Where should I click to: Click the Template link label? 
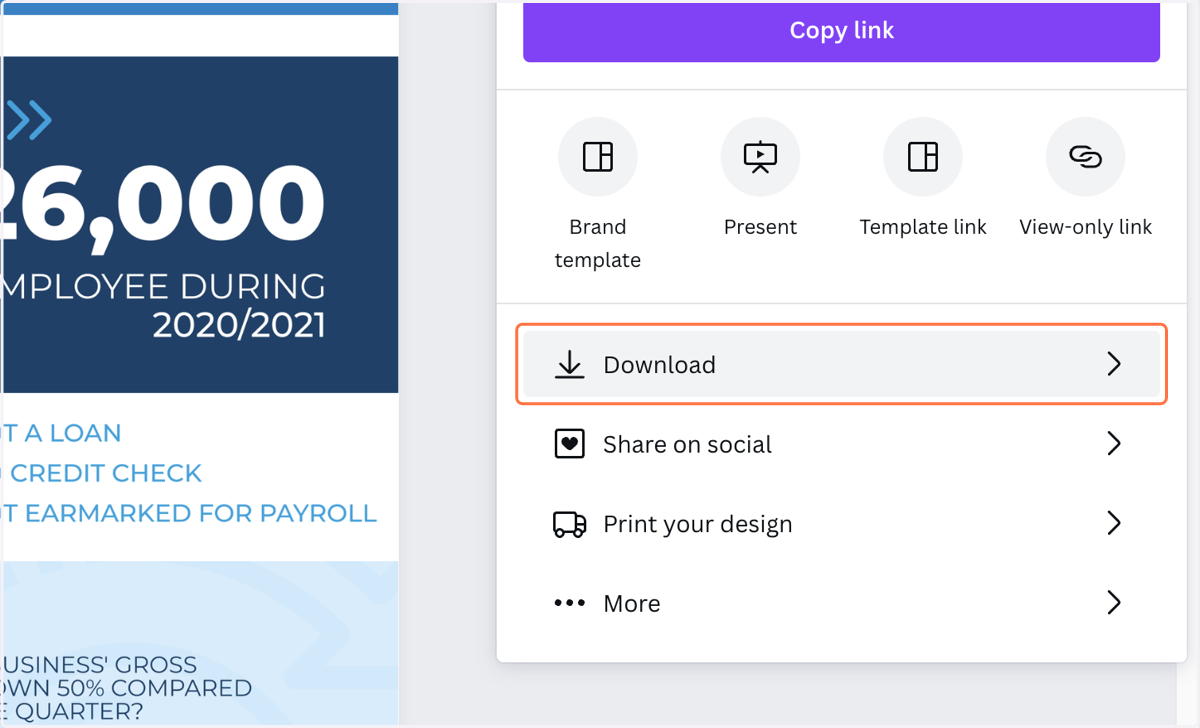pyautogui.click(x=923, y=227)
